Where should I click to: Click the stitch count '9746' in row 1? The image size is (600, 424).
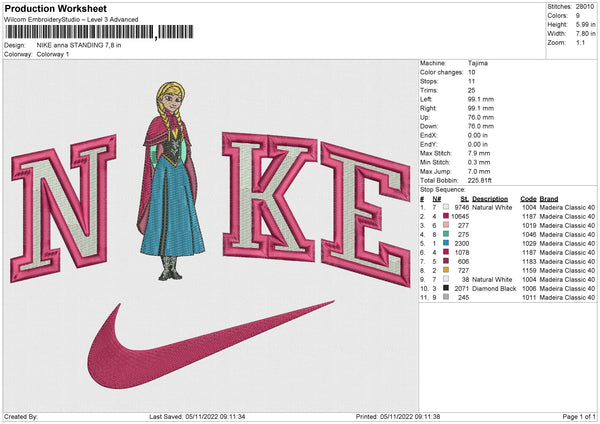pyautogui.click(x=461, y=207)
